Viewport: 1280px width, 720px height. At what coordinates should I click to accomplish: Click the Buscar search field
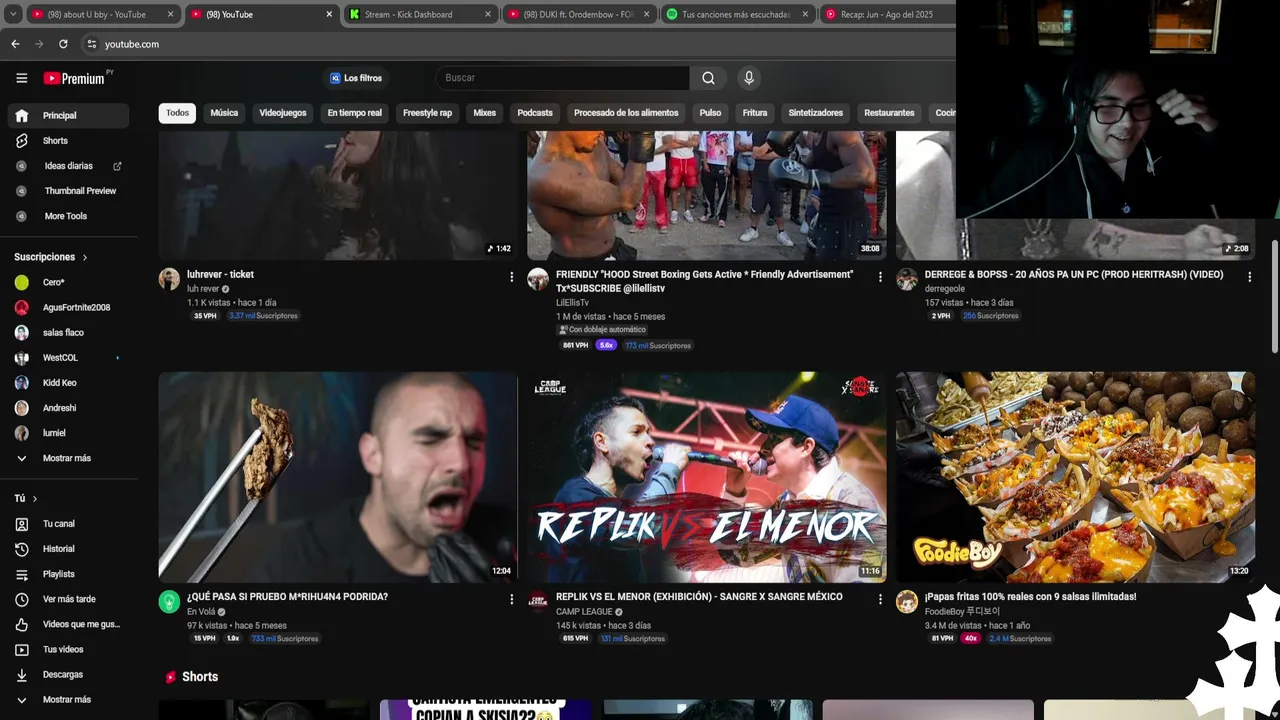pos(562,78)
